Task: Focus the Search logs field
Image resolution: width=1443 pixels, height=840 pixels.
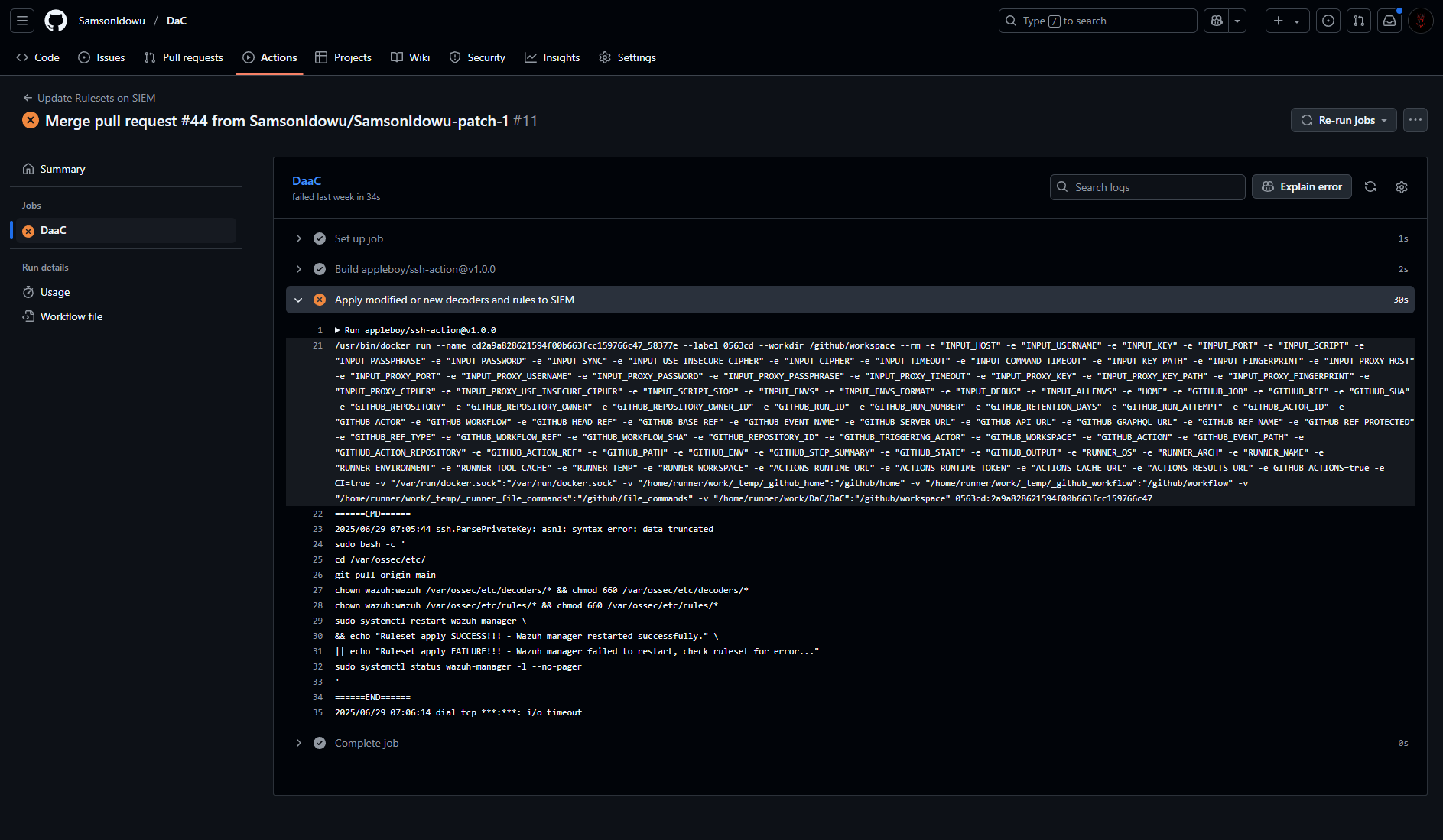Action: pos(1147,187)
